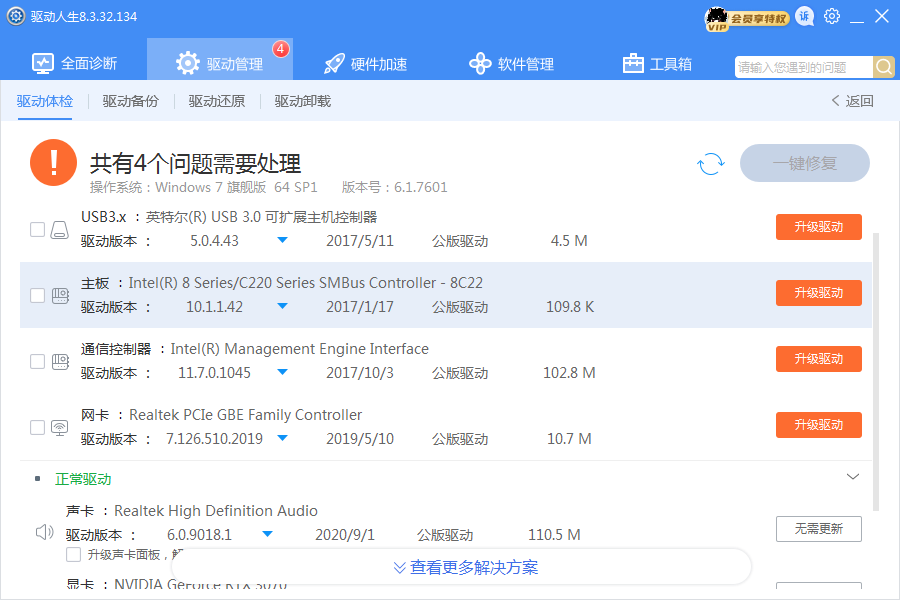
Task: Click the red 4 notification badge
Action: tap(281, 49)
